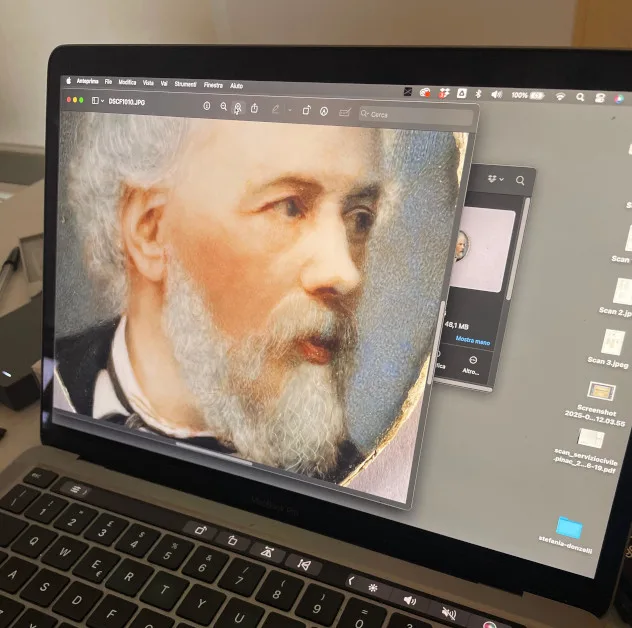Viewport: 632px width, 628px height.
Task: Select the highlight pen tool
Action: (x=276, y=109)
